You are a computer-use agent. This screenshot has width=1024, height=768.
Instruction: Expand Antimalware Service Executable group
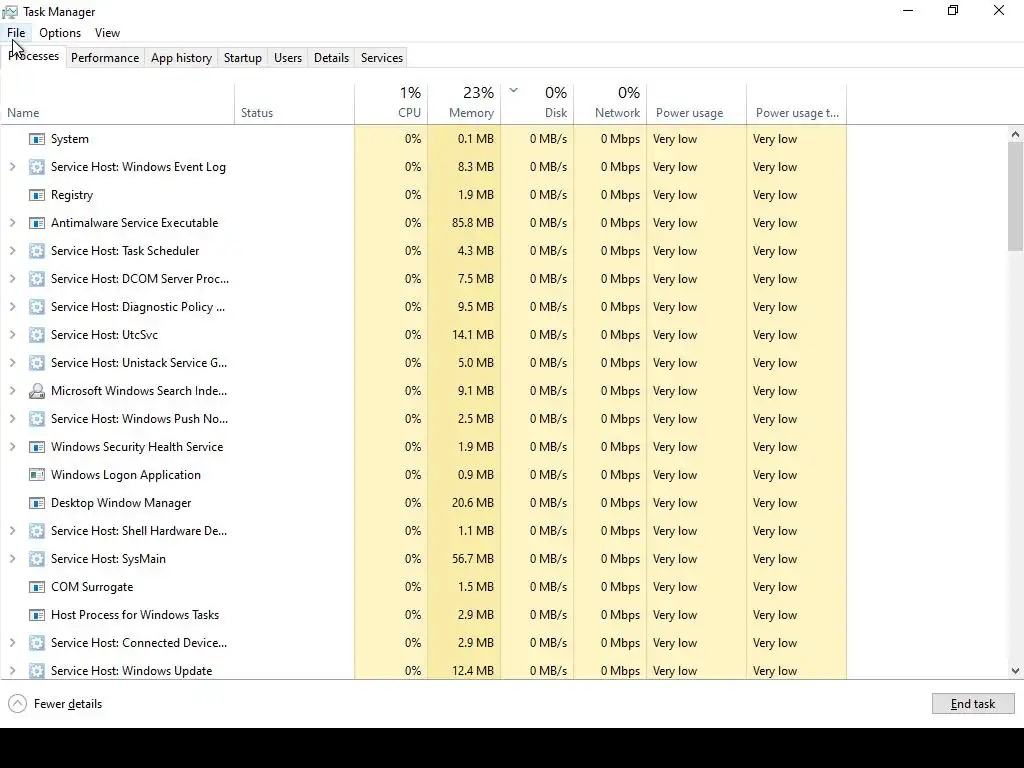(12, 223)
